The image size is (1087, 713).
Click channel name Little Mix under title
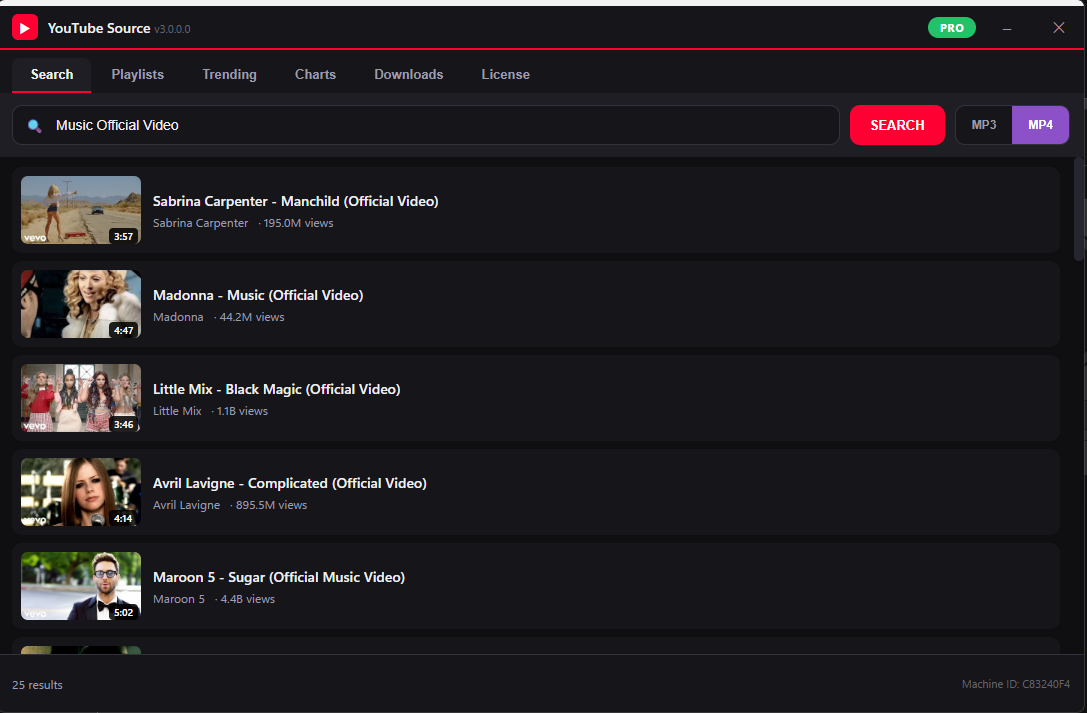pos(177,411)
